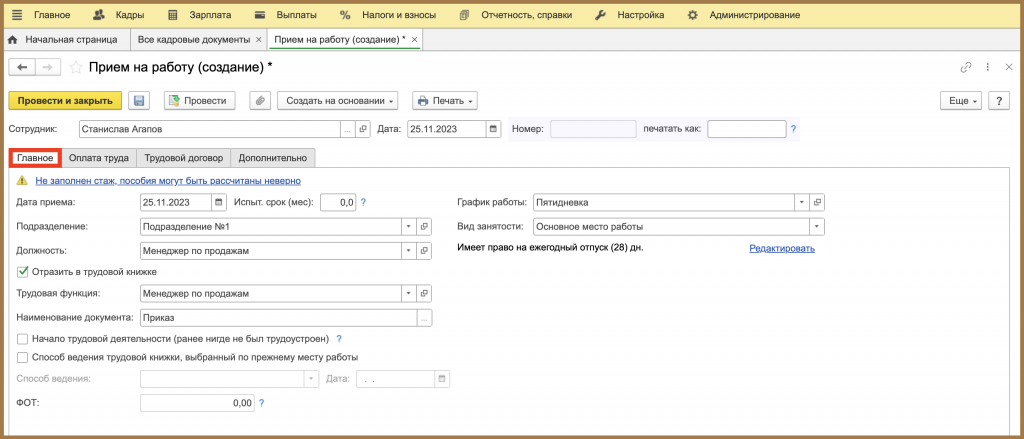Uncheck Отразить в трудовой книжке
1024x439 pixels.
[23, 271]
